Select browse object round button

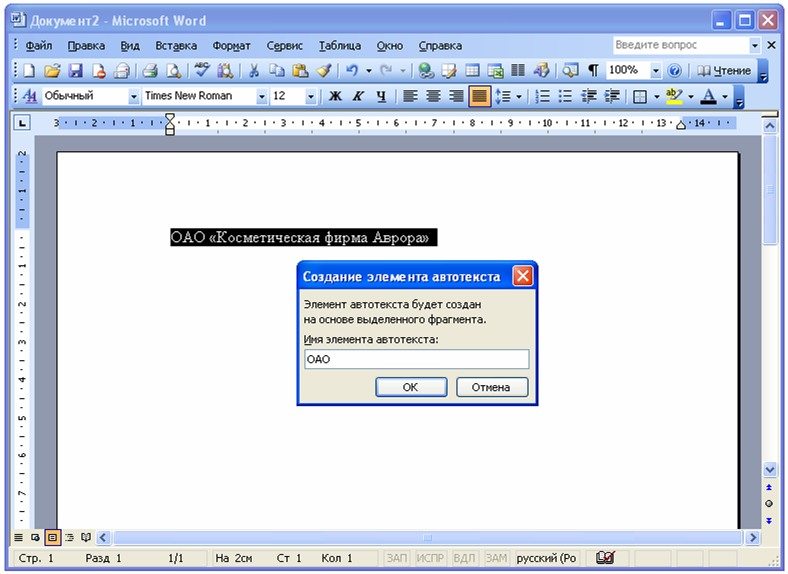[x=769, y=504]
